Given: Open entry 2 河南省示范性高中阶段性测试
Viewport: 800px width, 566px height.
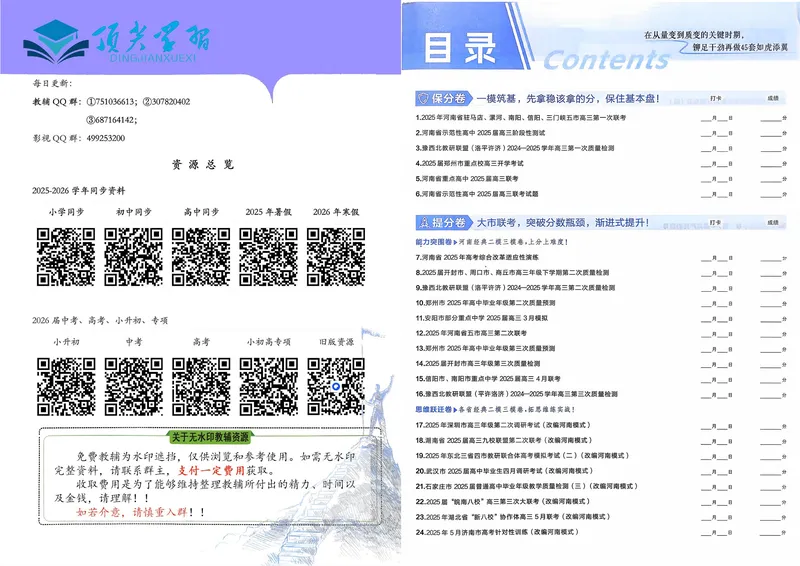Looking at the screenshot, I should pyautogui.click(x=480, y=133).
